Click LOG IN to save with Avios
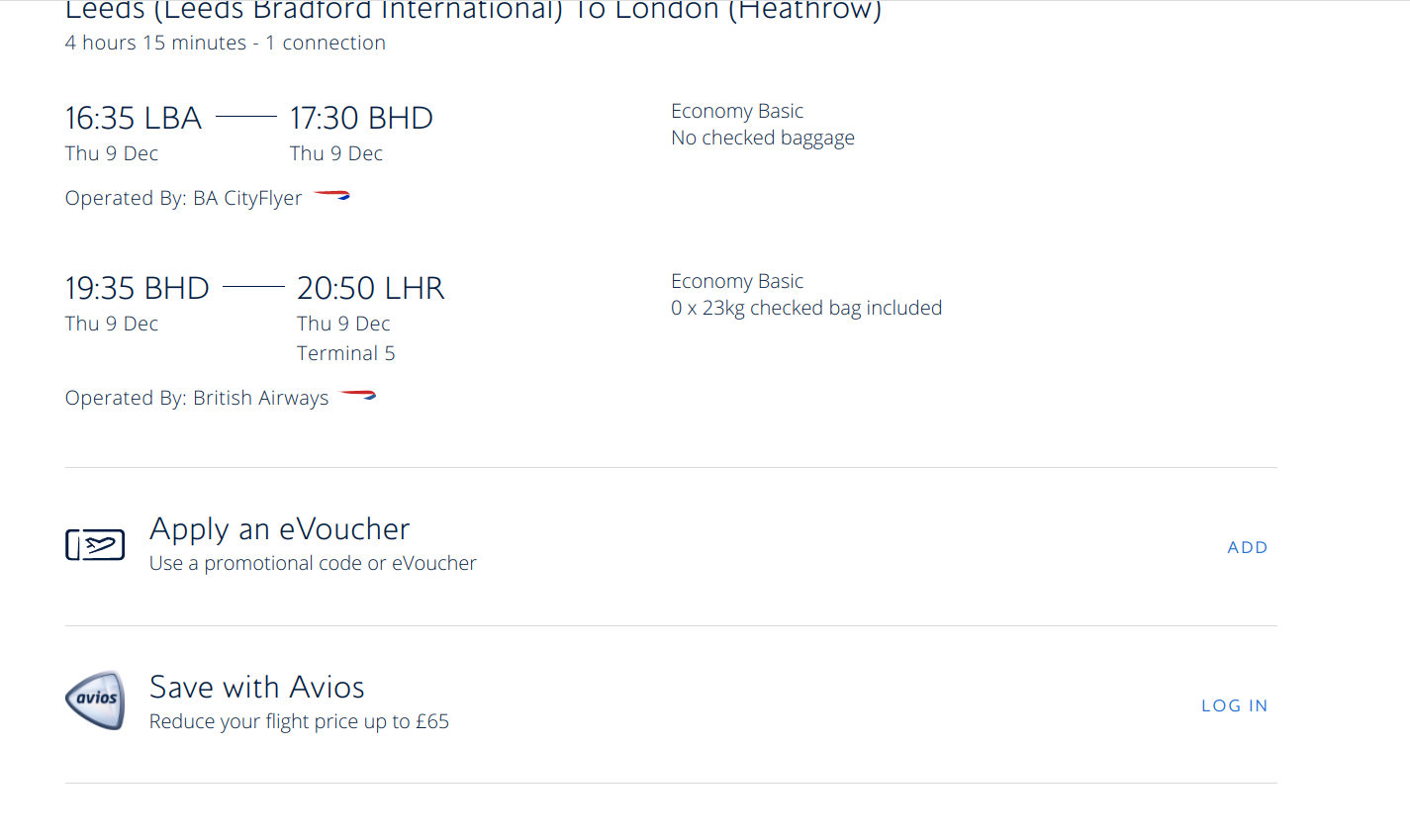 [1234, 705]
